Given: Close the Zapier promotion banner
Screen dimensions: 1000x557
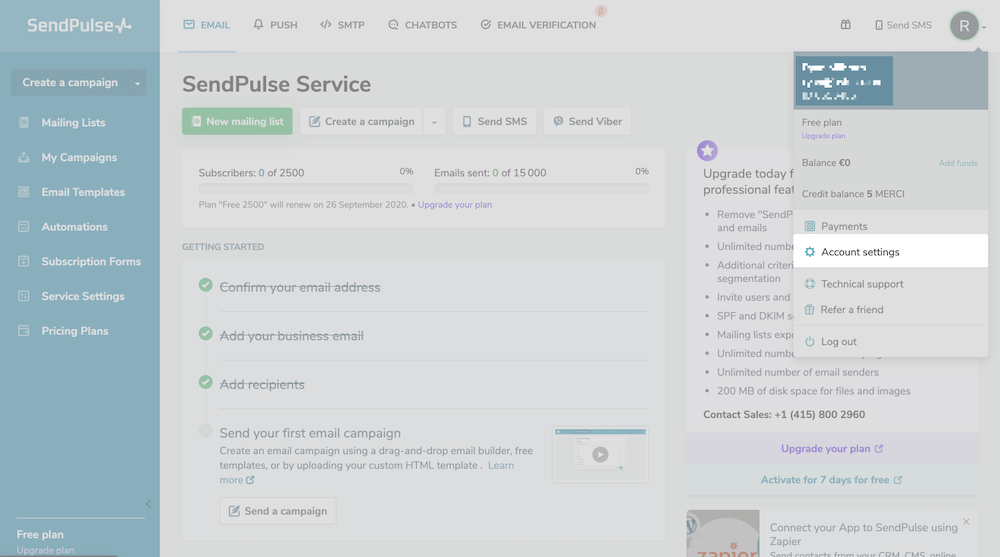Looking at the screenshot, I should (966, 522).
